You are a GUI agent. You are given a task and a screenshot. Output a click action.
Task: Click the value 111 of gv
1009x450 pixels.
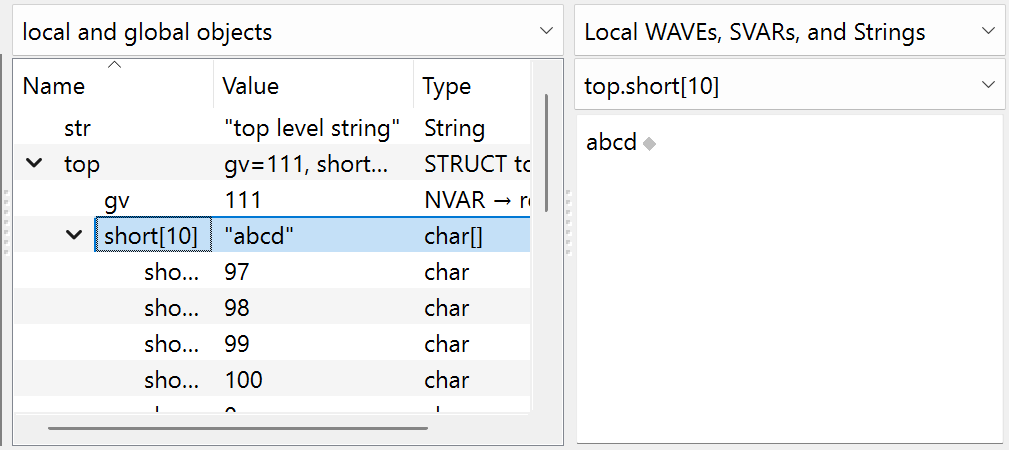243,200
